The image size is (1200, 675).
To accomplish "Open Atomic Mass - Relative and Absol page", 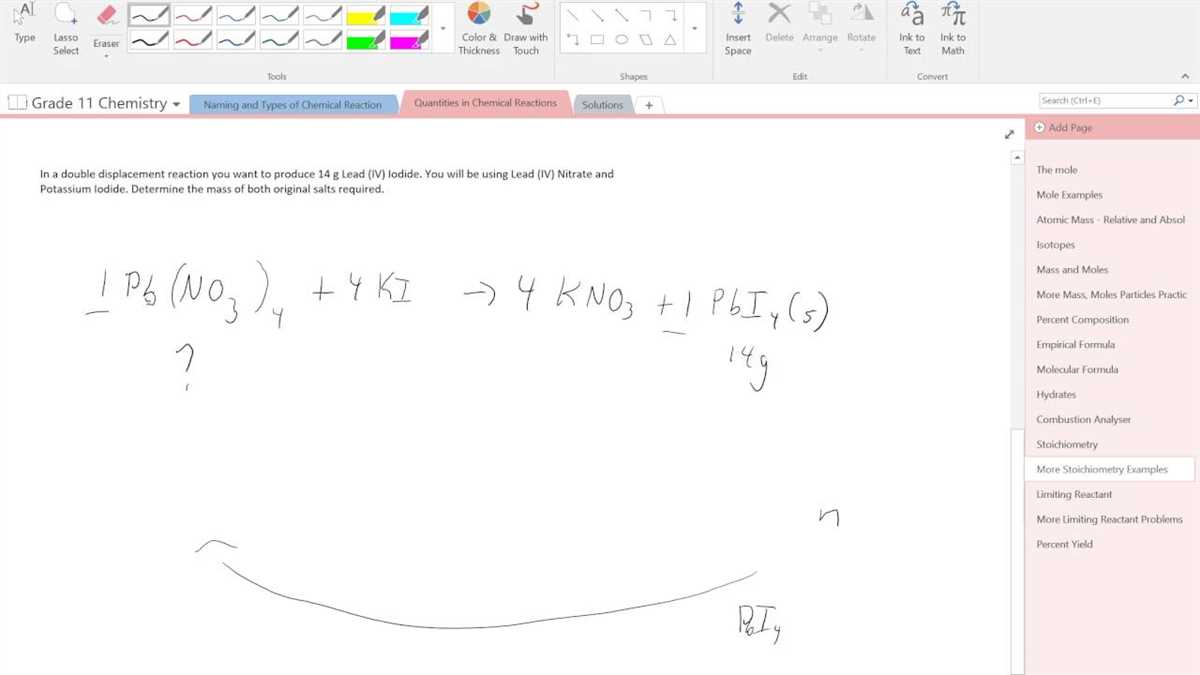I will click(x=1110, y=220).
